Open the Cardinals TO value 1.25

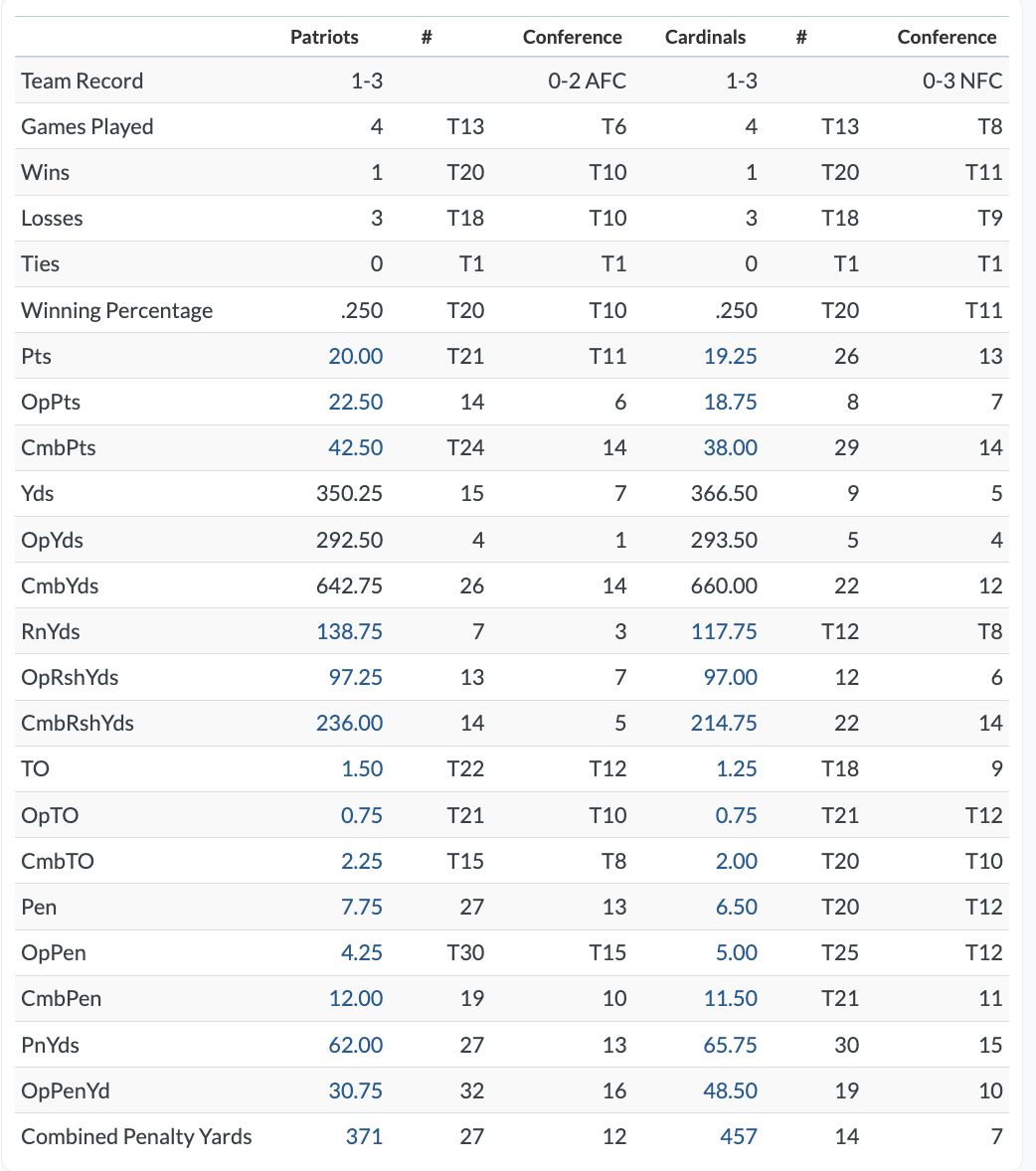(736, 768)
